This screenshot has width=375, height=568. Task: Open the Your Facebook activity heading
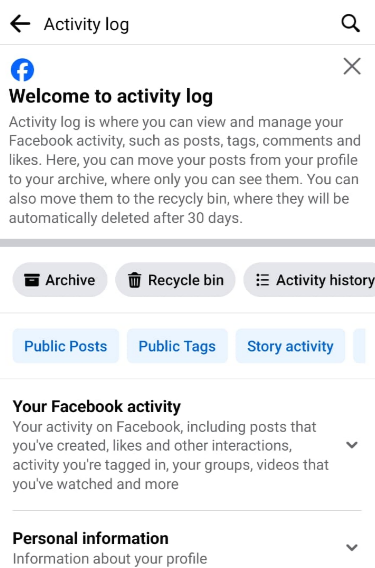click(97, 406)
